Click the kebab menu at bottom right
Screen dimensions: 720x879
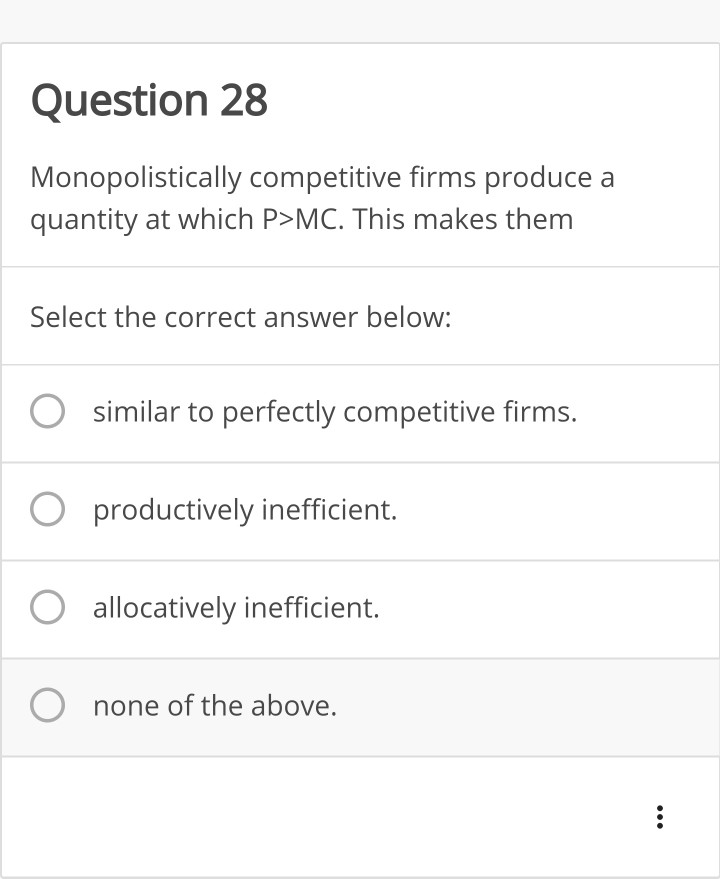(x=660, y=819)
